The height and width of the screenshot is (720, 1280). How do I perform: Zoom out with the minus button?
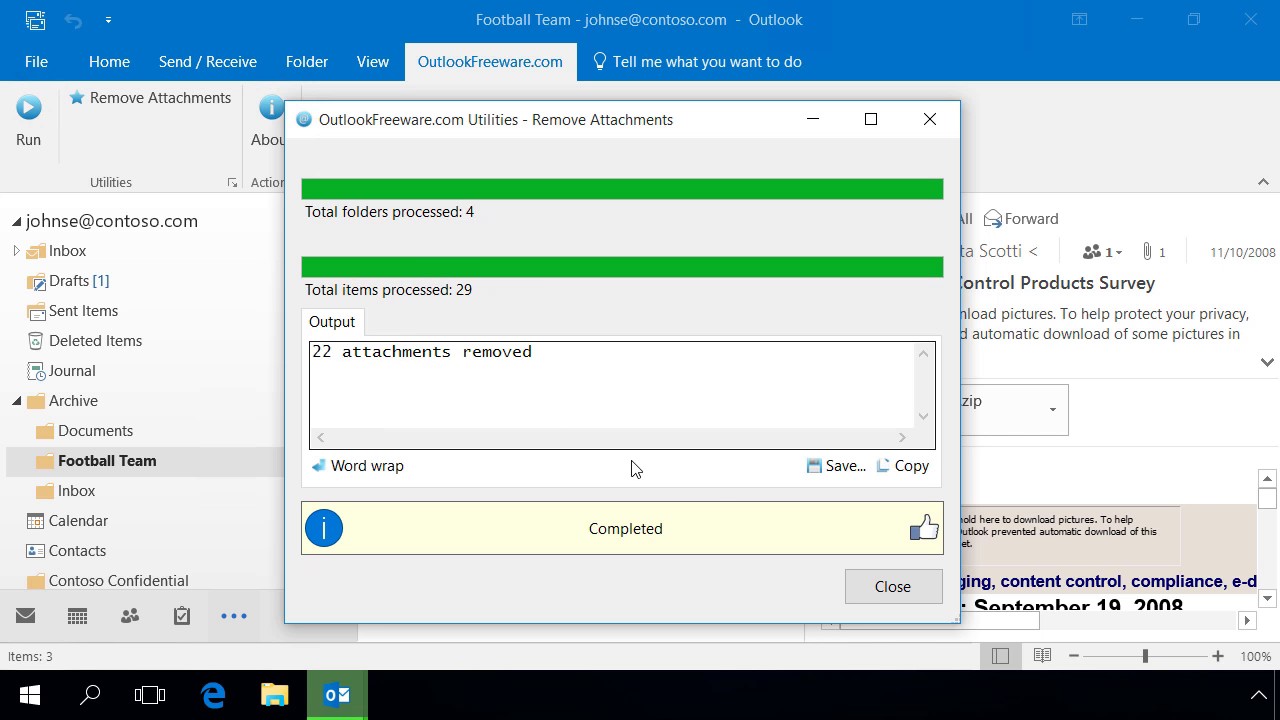click(1074, 656)
